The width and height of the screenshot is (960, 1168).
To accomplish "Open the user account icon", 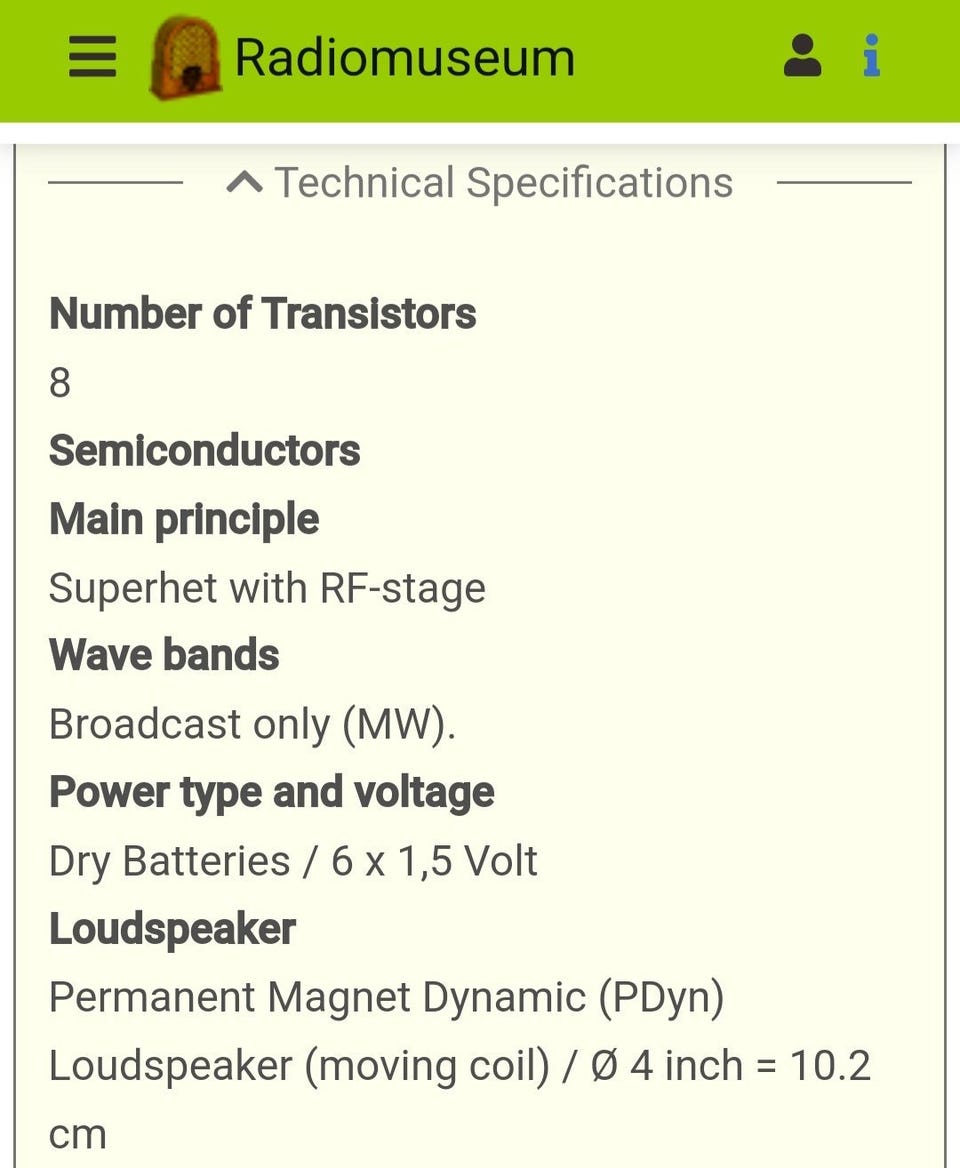I will pos(802,56).
